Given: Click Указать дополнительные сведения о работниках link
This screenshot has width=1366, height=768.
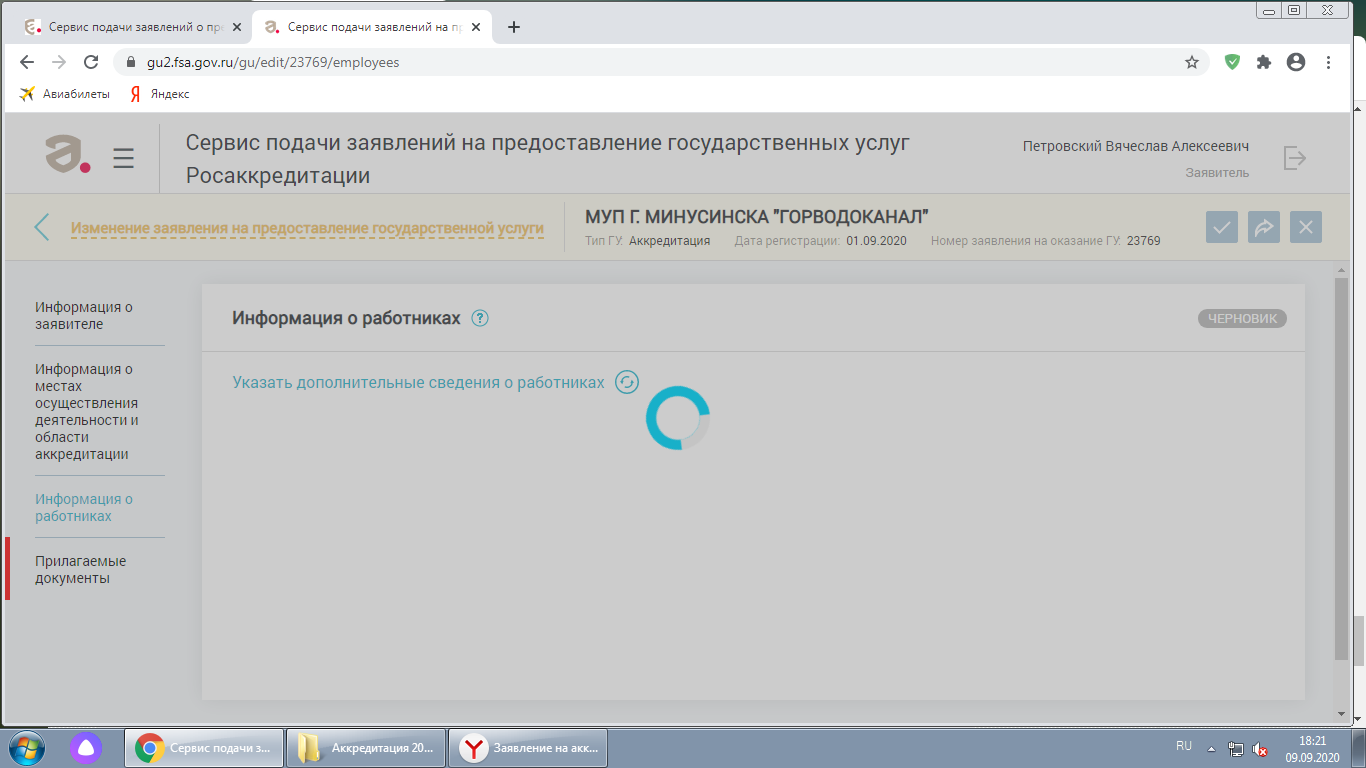Looking at the screenshot, I should [418, 382].
